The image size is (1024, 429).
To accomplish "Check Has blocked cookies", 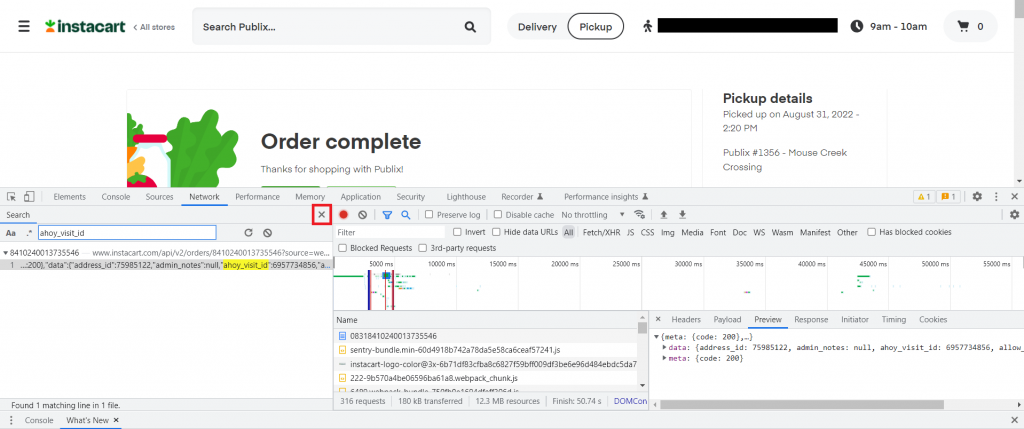I will (x=871, y=232).
